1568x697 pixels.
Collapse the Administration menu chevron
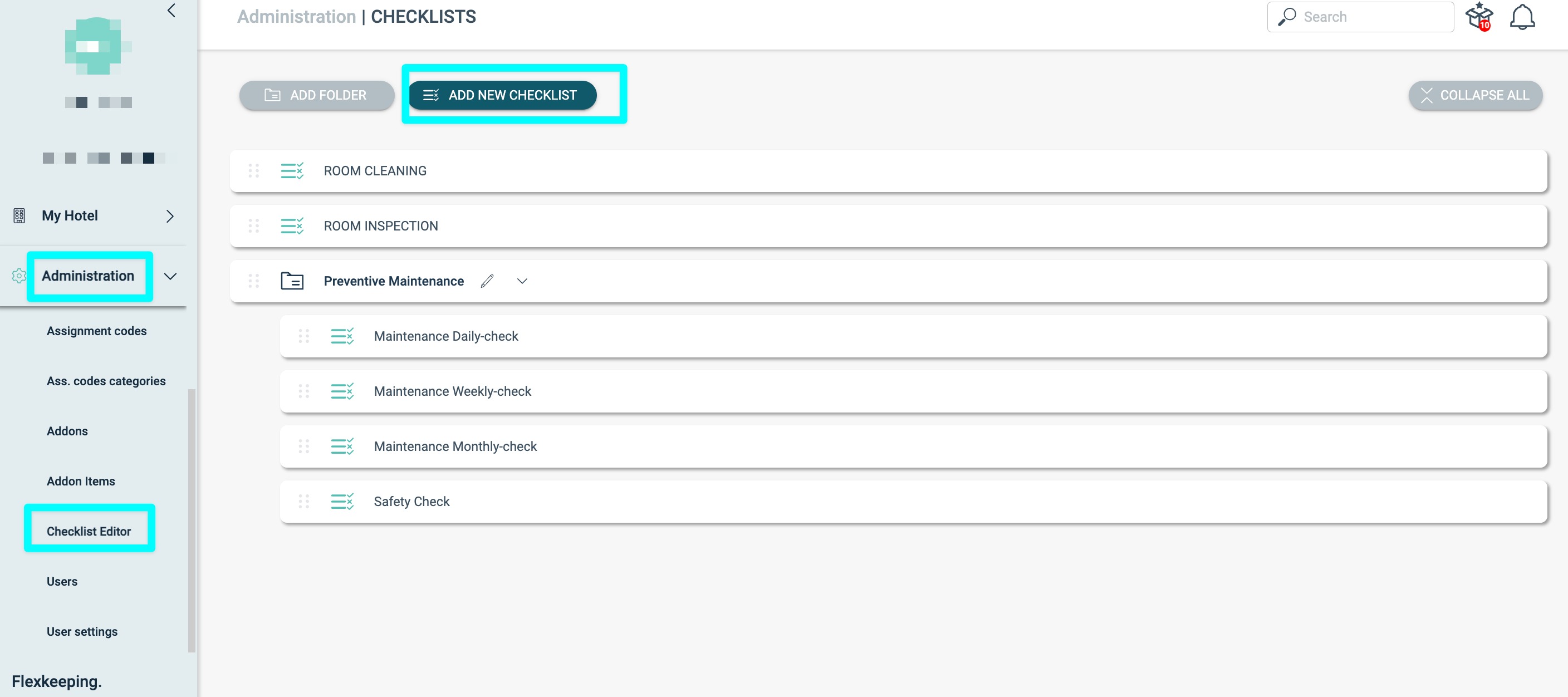[170, 276]
